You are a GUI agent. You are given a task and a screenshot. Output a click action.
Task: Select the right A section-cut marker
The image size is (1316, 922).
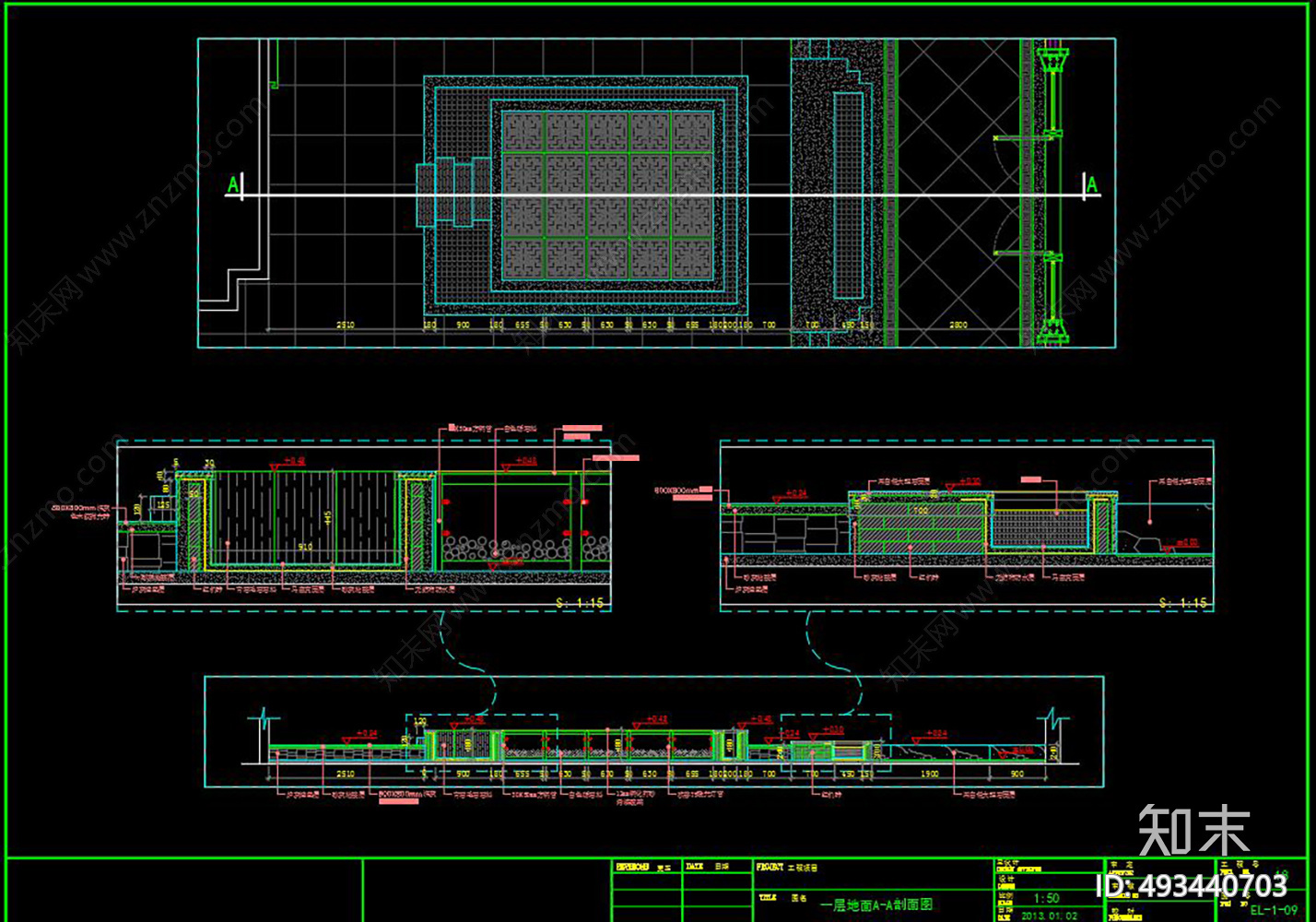tap(1092, 185)
